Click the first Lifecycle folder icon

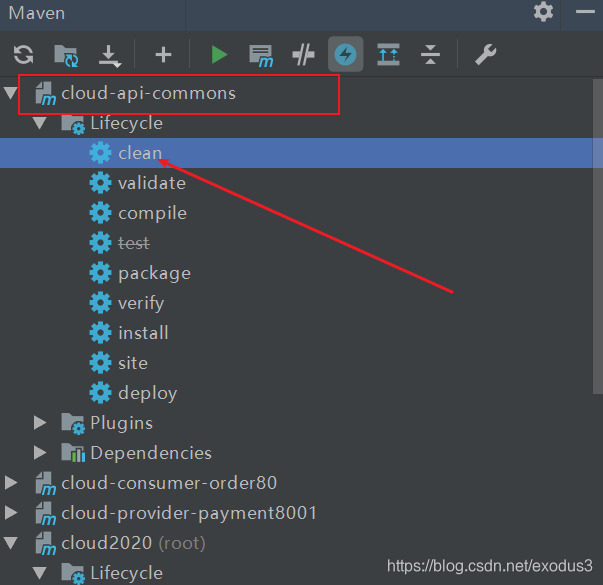coord(73,124)
